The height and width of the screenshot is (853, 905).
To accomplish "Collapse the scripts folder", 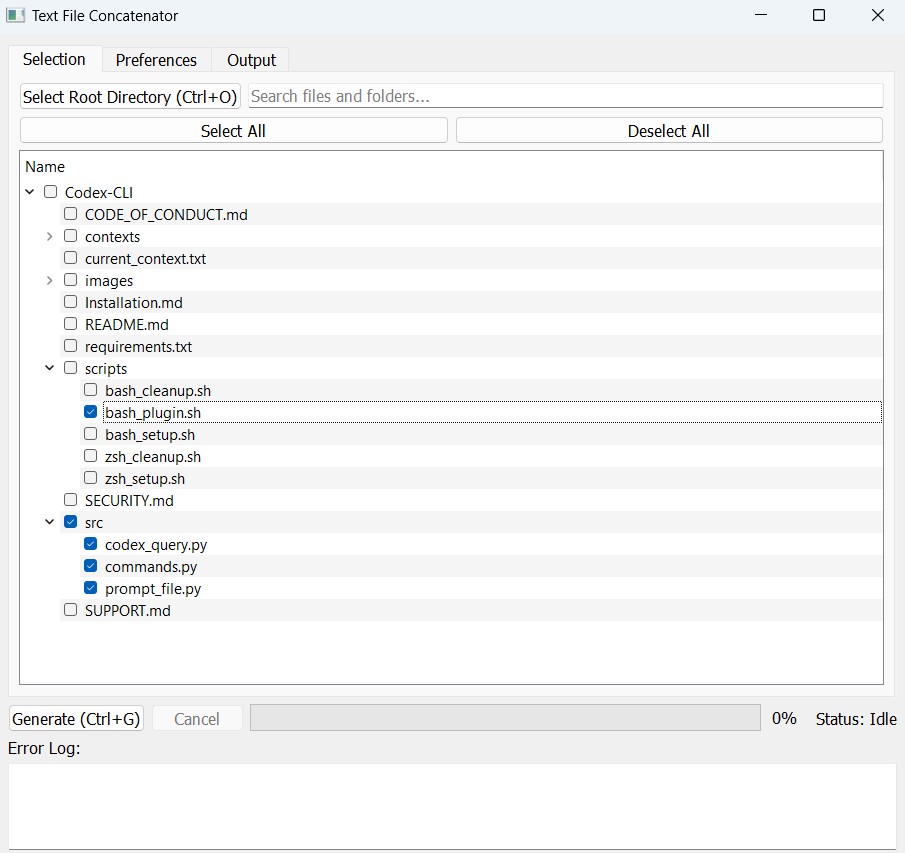I will click(50, 368).
